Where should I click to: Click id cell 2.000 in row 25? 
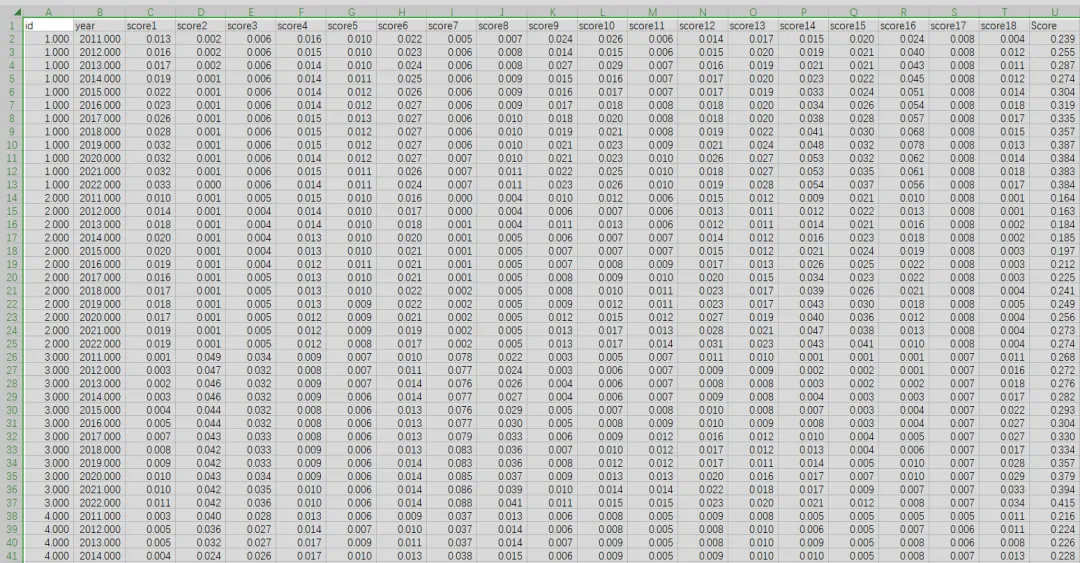pos(48,344)
